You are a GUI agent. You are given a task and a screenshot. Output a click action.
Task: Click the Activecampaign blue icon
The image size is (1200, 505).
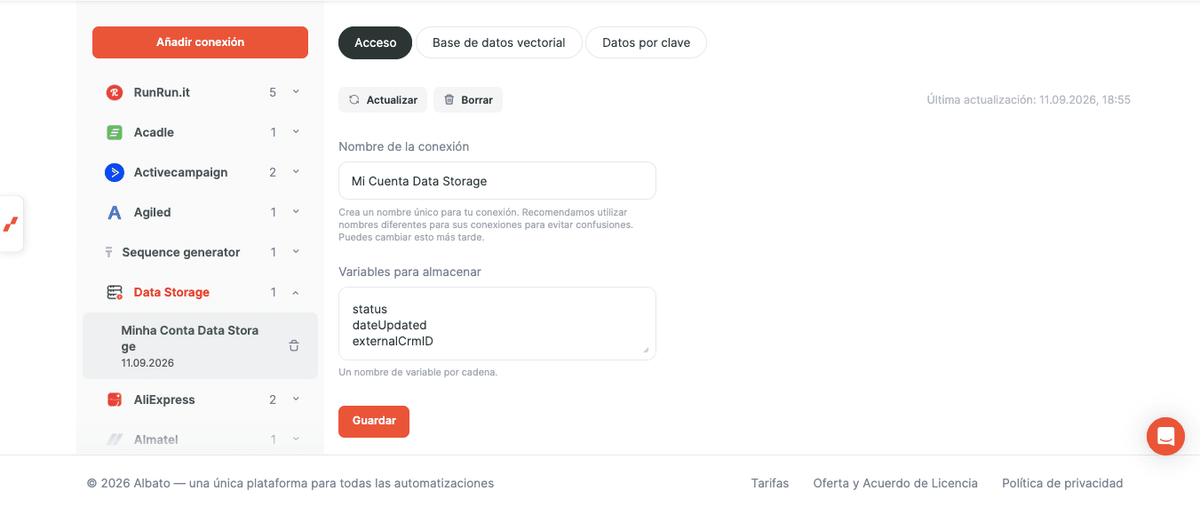tap(114, 172)
